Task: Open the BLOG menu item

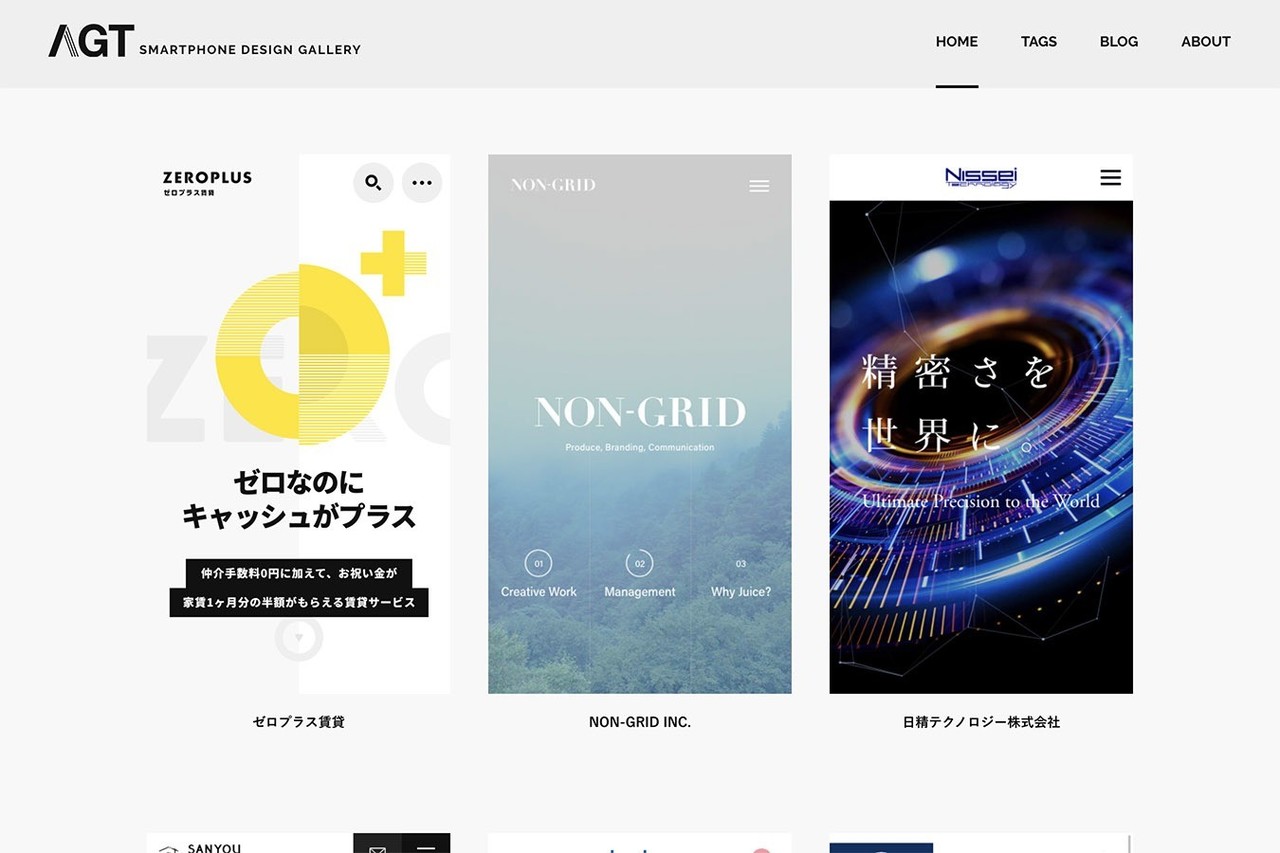Action: (1119, 42)
